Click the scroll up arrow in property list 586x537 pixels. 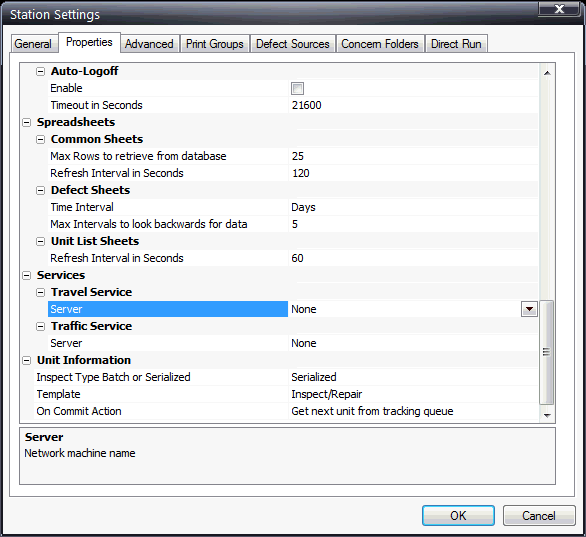[547, 73]
